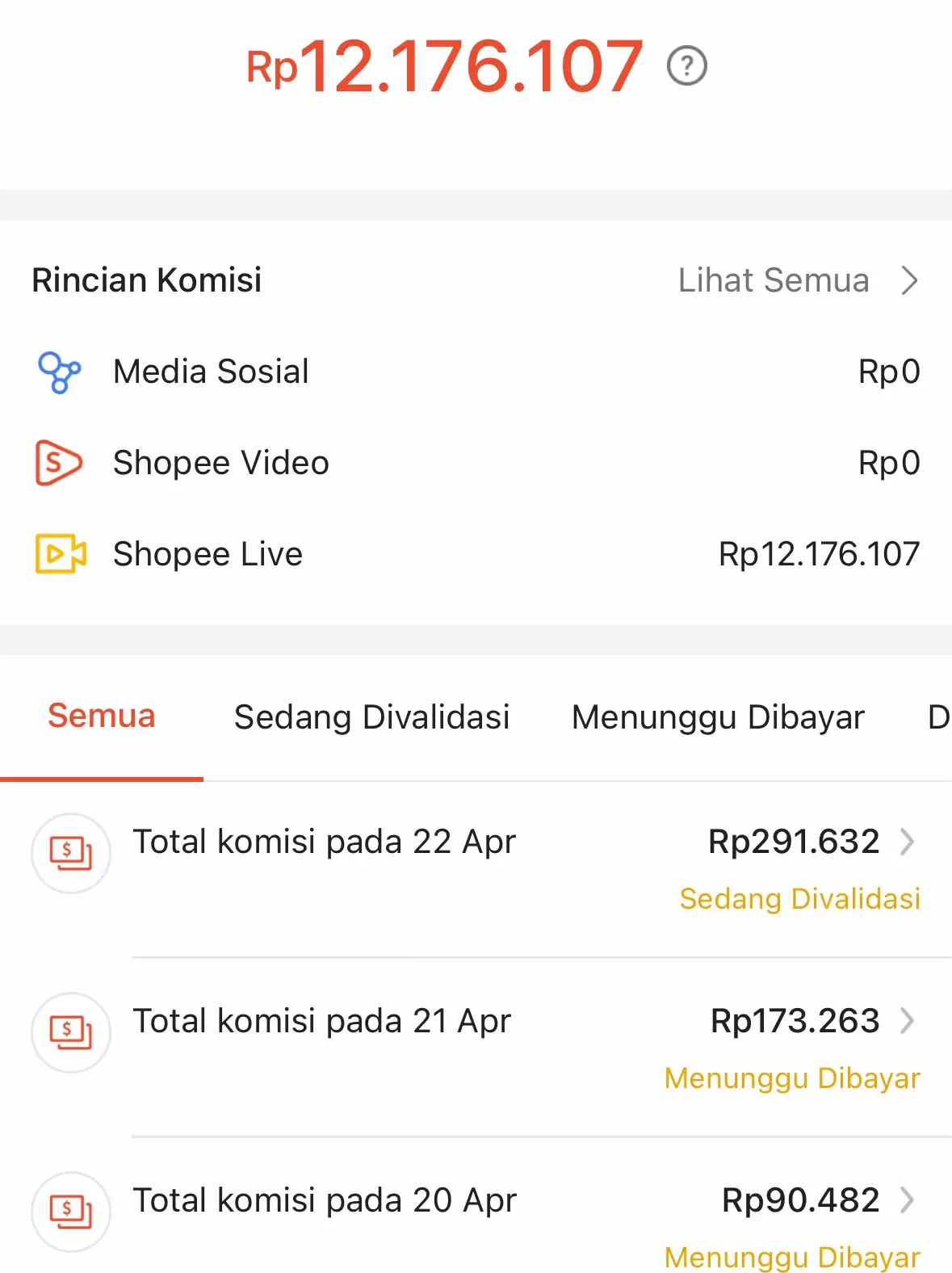This screenshot has height=1273, width=952.
Task: Tap the 22 Apr commission money icon
Action: (x=71, y=853)
